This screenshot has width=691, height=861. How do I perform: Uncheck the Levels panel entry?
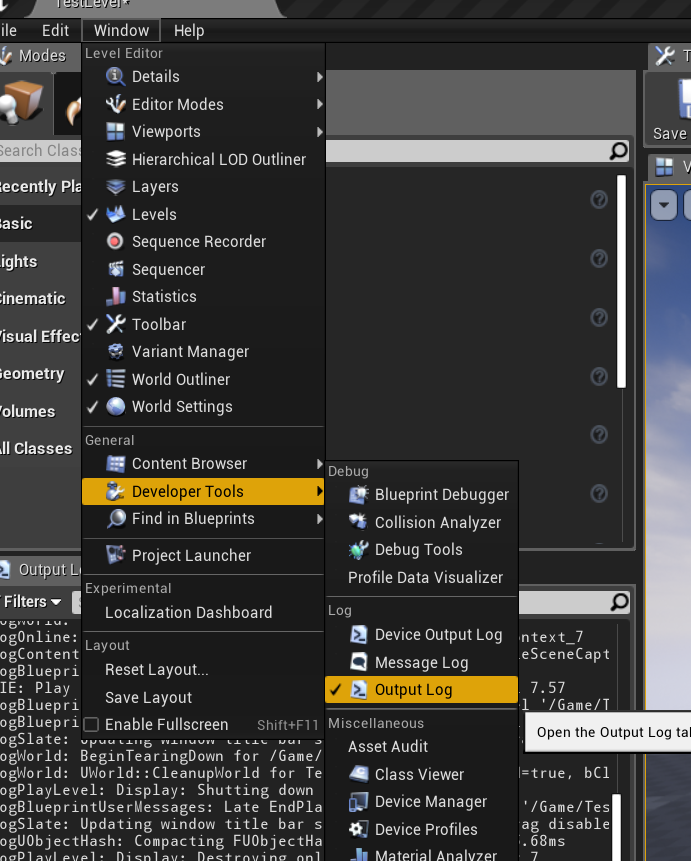(x=93, y=214)
